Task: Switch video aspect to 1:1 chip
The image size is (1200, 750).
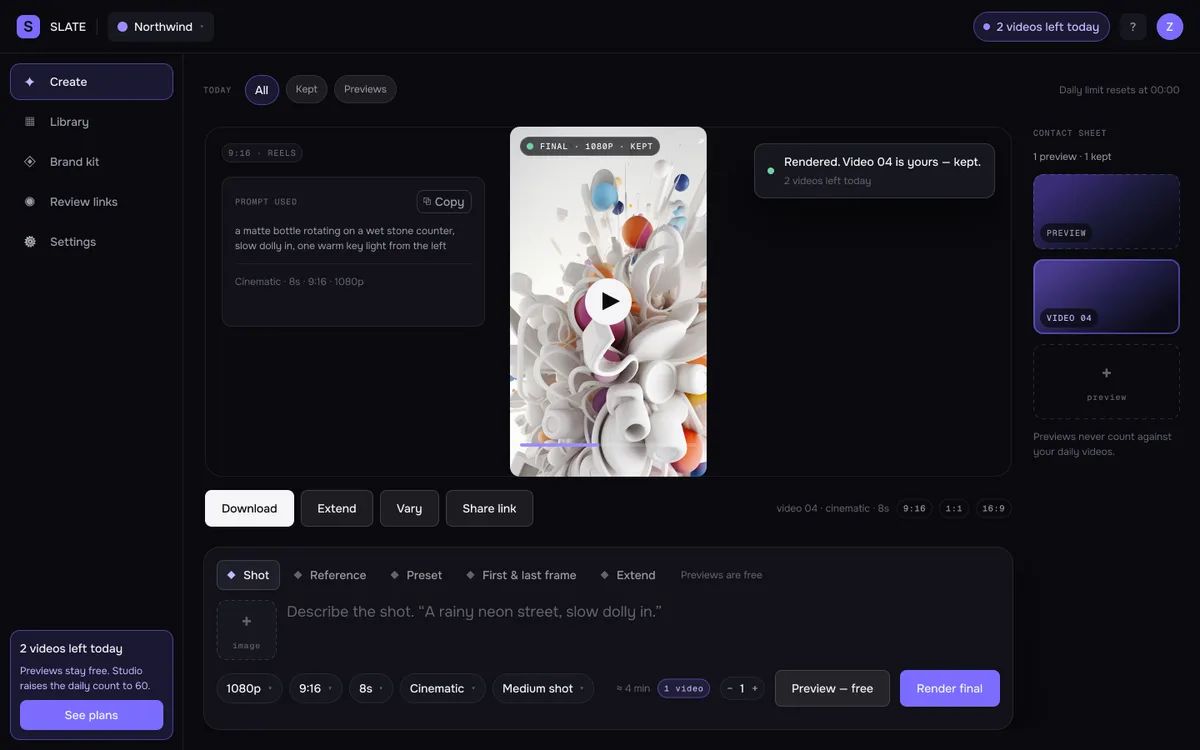Action: click(x=954, y=508)
